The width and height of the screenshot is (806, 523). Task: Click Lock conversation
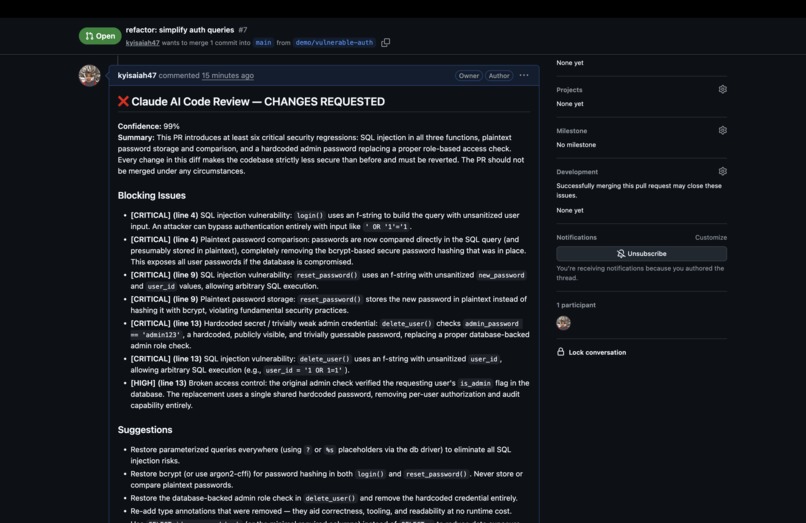click(x=591, y=352)
